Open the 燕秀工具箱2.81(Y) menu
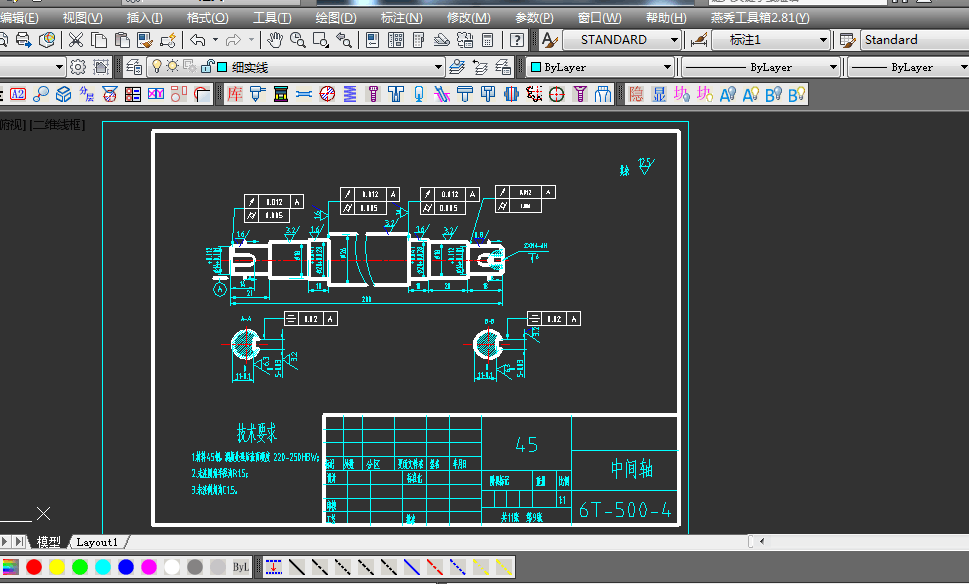 point(760,18)
